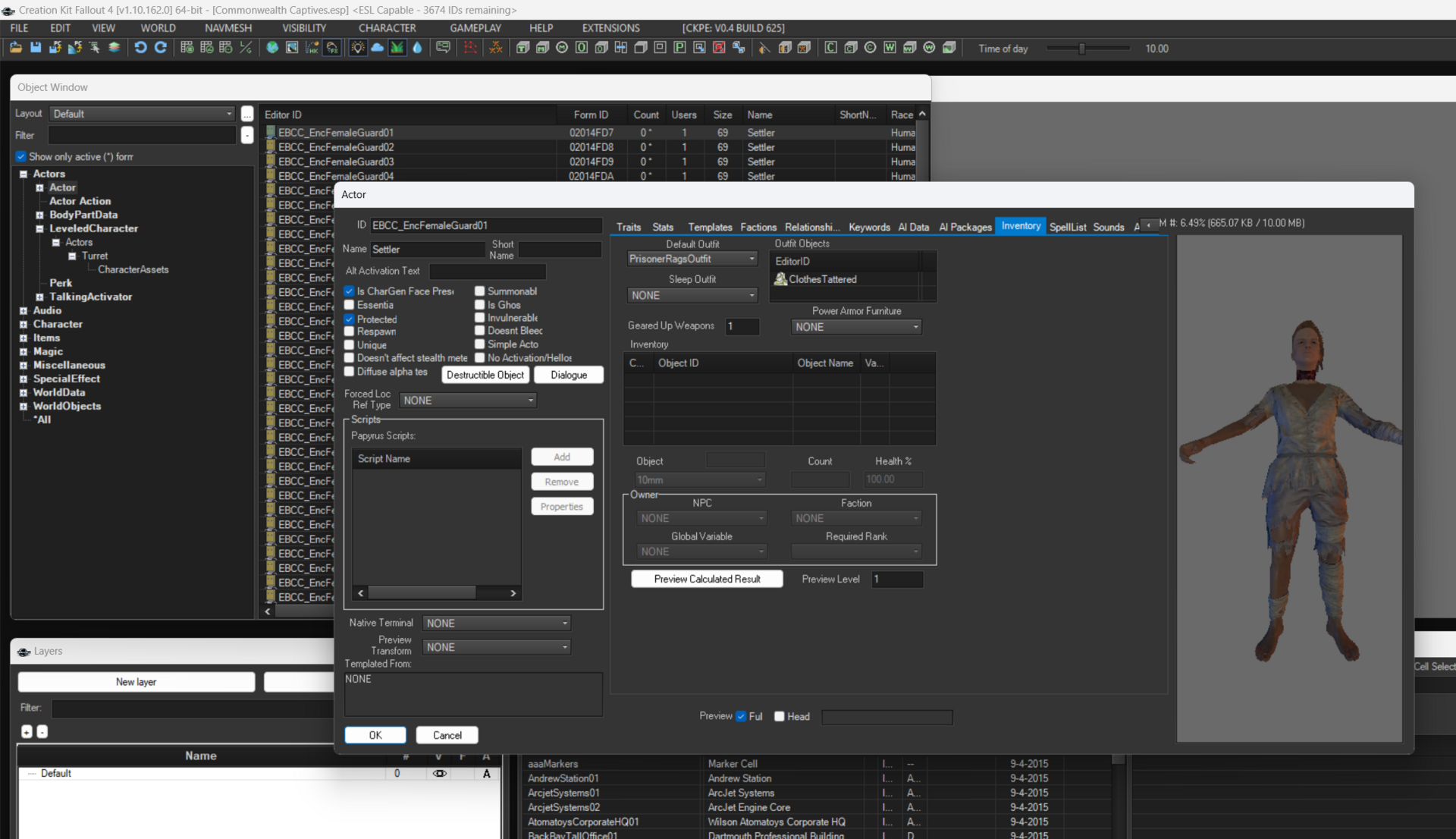This screenshot has height=839, width=1456.
Task: Click the circled W toolbar icon
Action: [x=929, y=48]
